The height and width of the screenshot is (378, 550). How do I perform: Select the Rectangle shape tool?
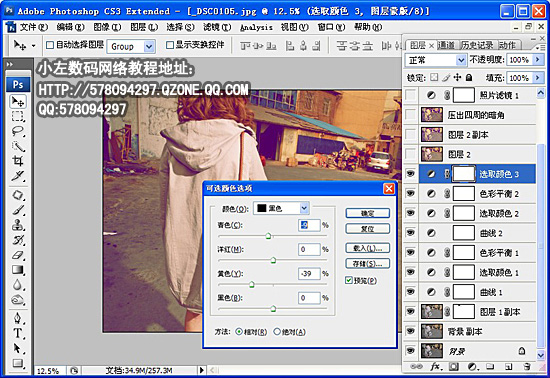(18, 363)
